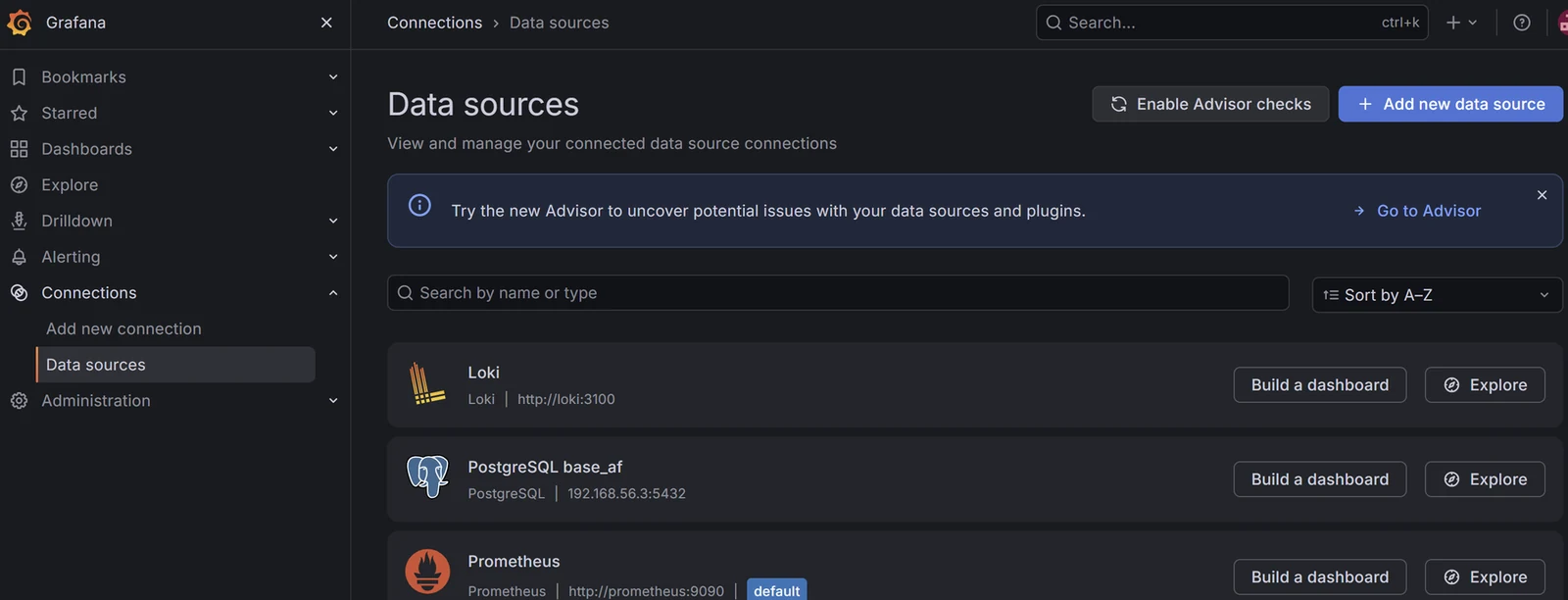Click Enable Advisor checks button
1568x600 pixels.
click(1210, 104)
